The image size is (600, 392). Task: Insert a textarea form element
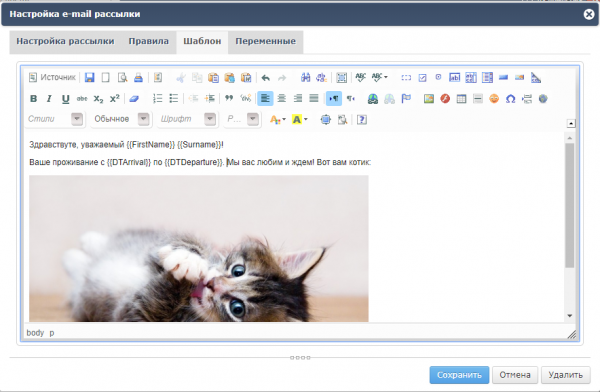(x=471, y=78)
